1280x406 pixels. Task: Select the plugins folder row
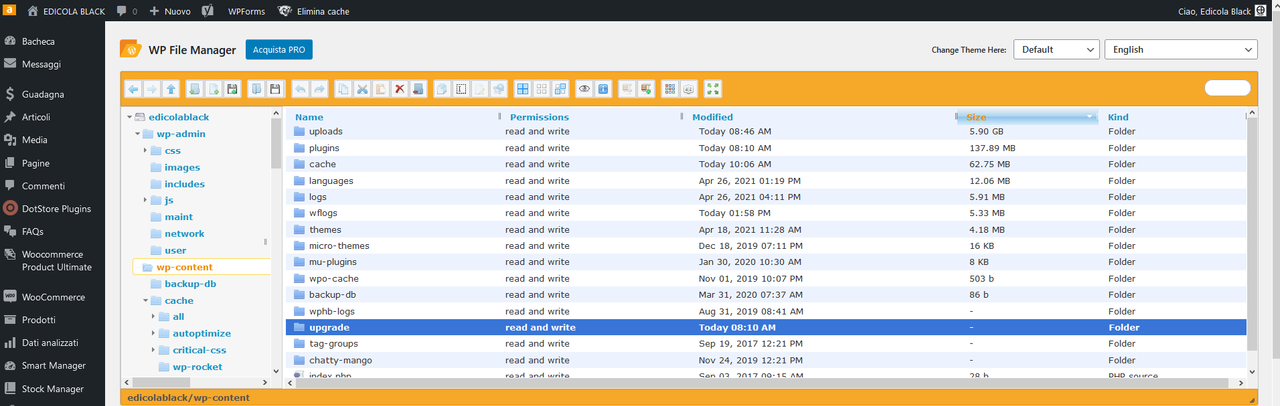click(x=765, y=148)
